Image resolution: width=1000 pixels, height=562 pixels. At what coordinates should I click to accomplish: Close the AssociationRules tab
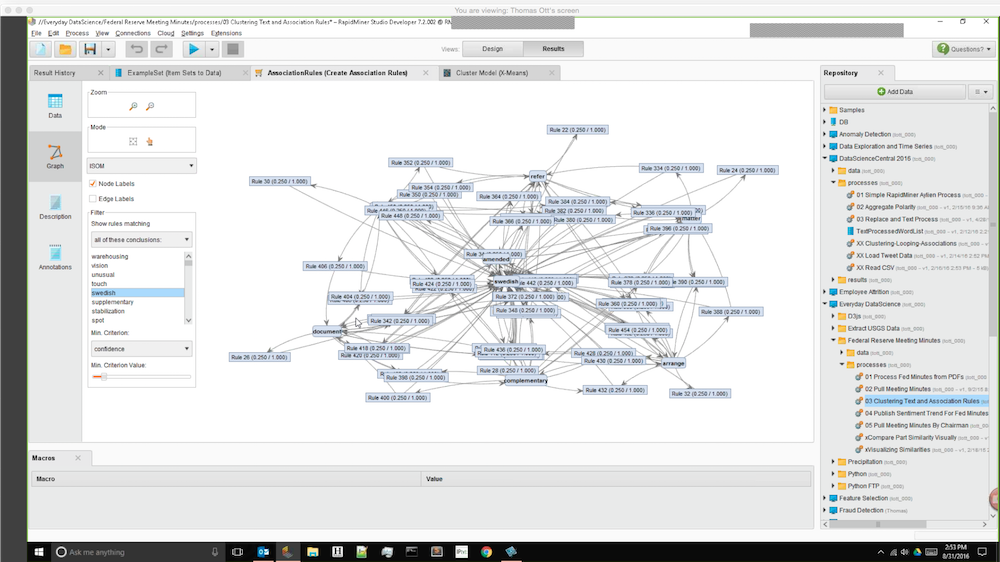[426, 73]
